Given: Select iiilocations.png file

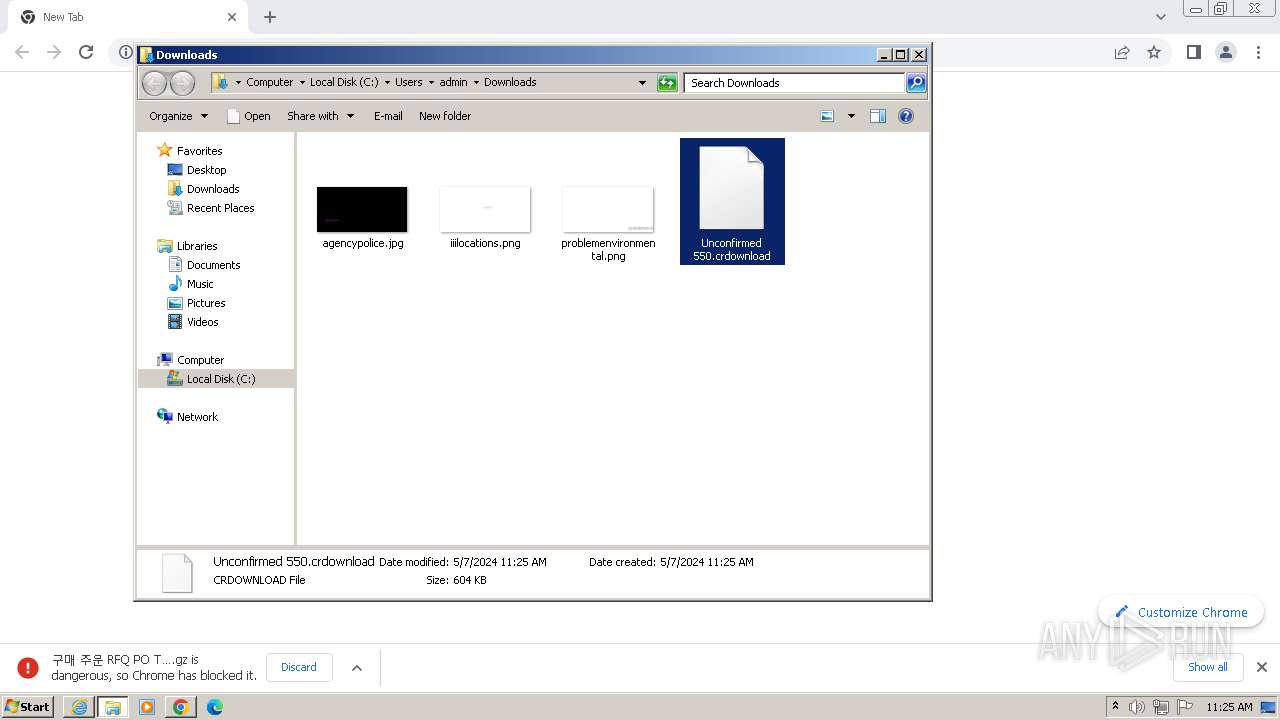Looking at the screenshot, I should [x=485, y=217].
